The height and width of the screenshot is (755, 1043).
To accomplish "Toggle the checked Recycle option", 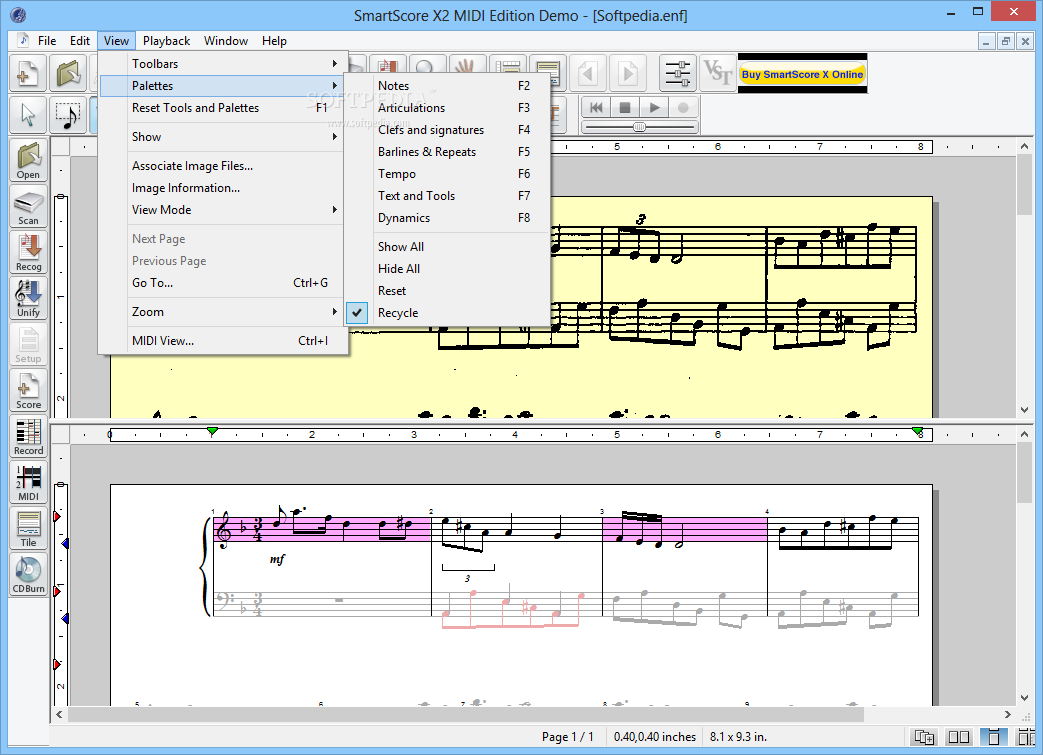I will [x=448, y=313].
